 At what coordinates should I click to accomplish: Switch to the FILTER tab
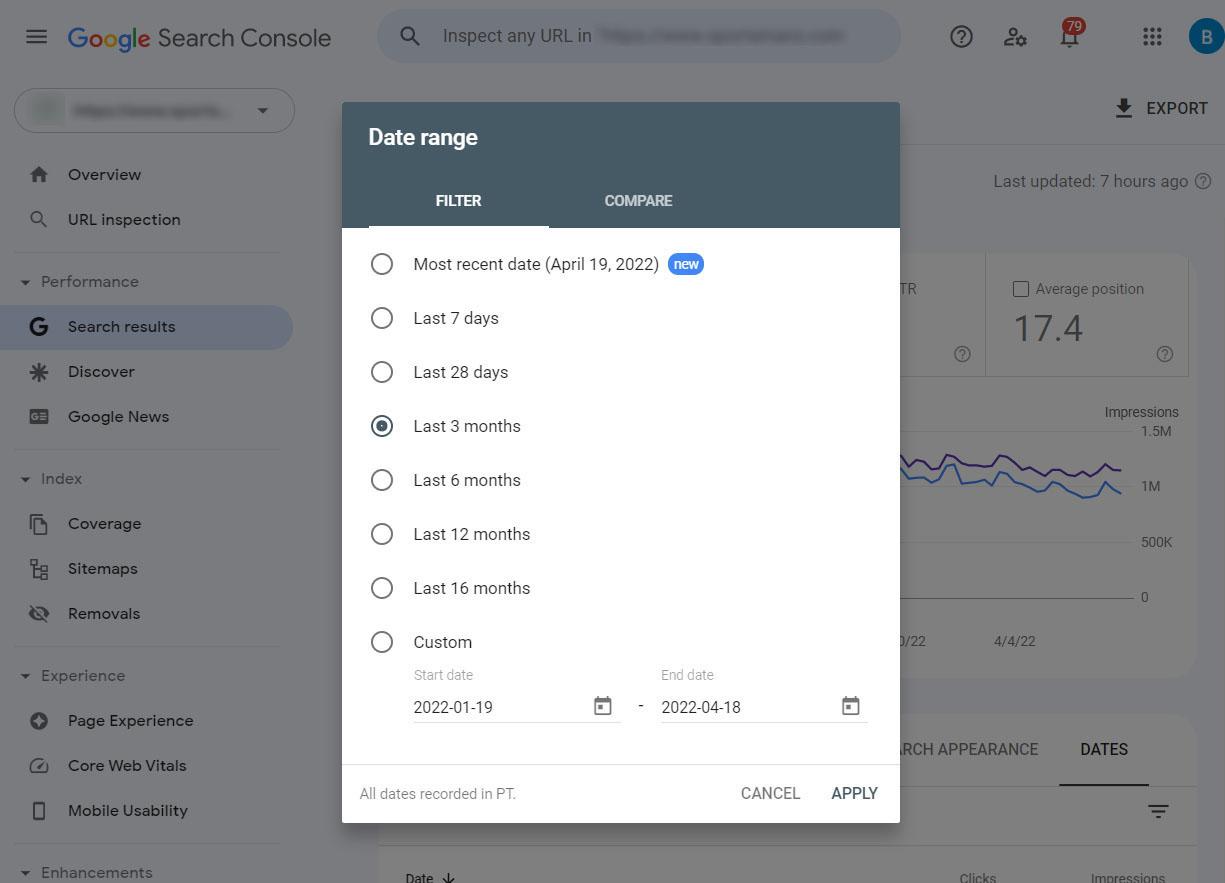(458, 201)
